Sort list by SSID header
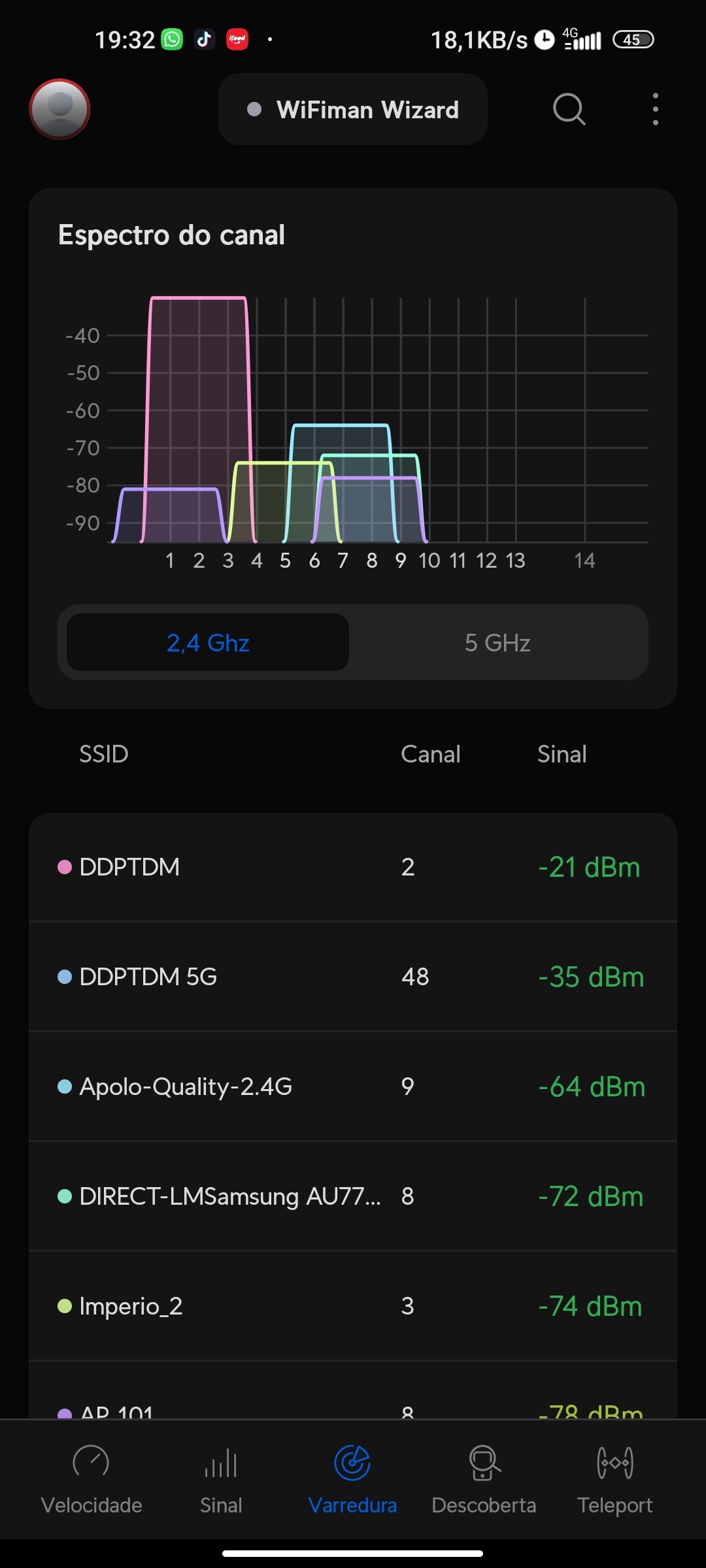706x1568 pixels. 103,754
